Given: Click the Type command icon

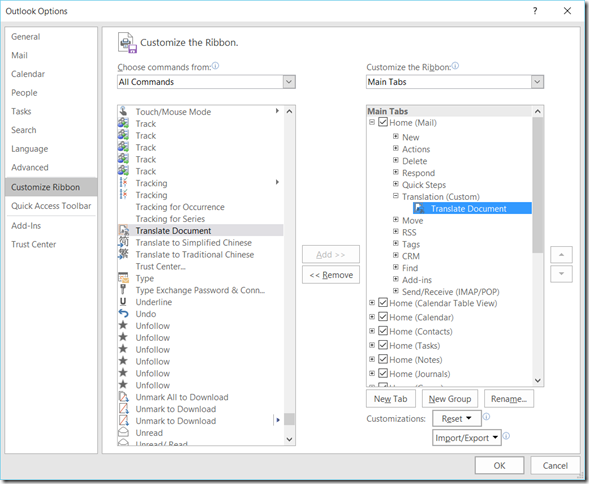Looking at the screenshot, I should (x=123, y=278).
